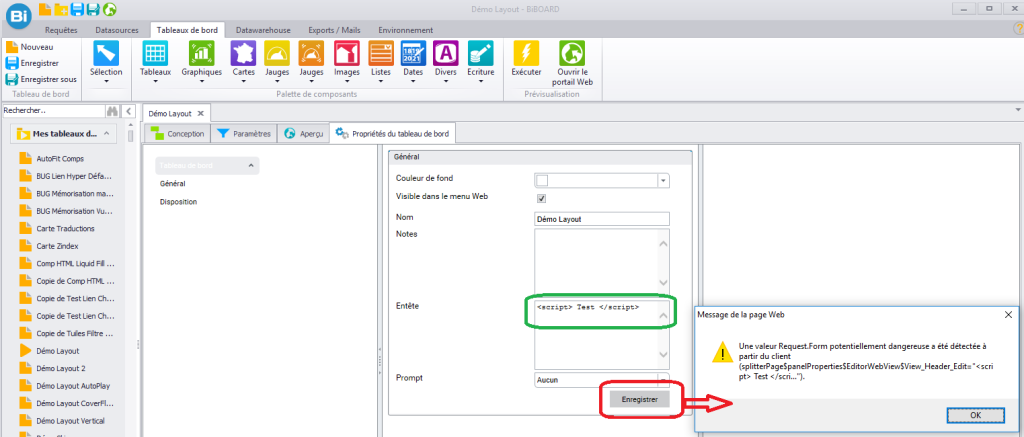Switch to the Datawarehouse ribbon tab
The width and height of the screenshot is (1024, 437).
(x=263, y=30)
